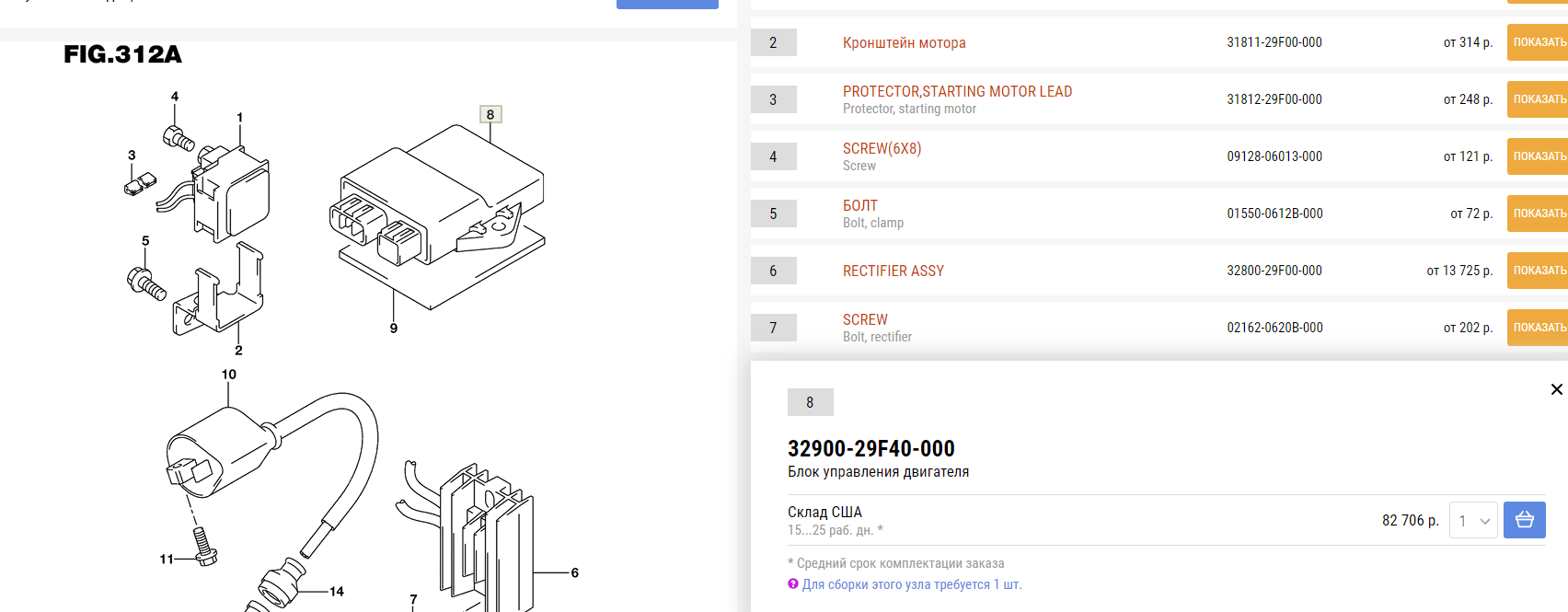Image resolution: width=1568 pixels, height=612 pixels.
Task: Select row number 7 in parts list
Action: click(773, 328)
